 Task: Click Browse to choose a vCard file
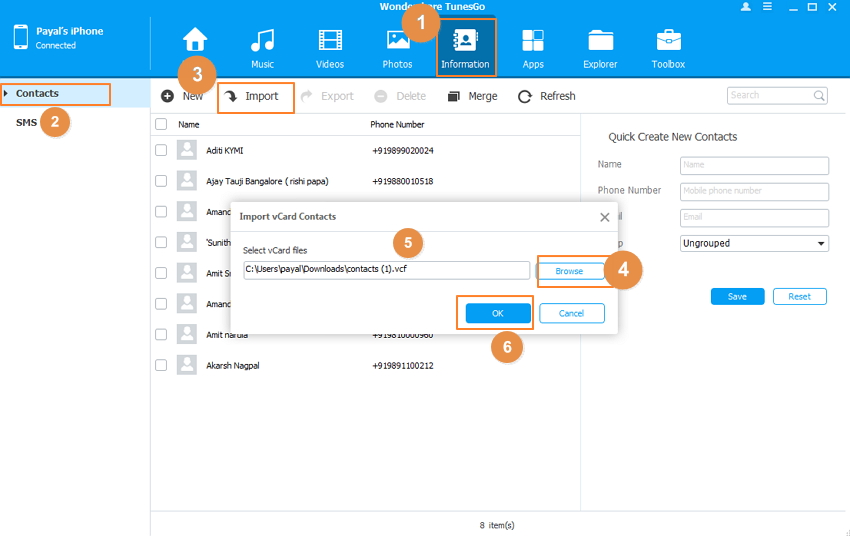point(569,271)
